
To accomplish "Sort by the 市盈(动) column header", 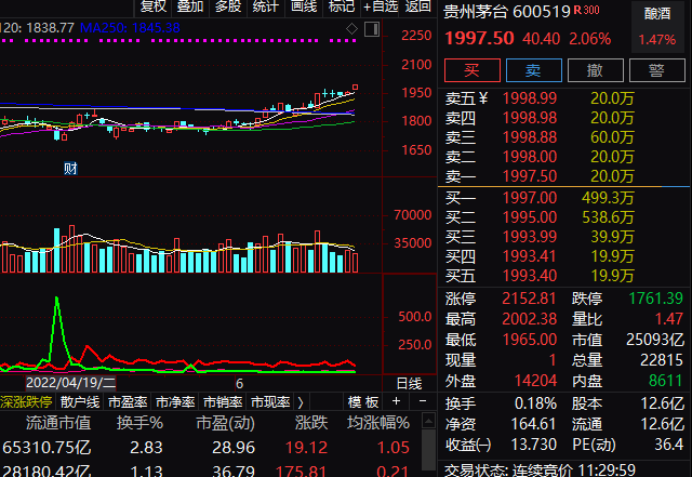I will coord(225,423).
